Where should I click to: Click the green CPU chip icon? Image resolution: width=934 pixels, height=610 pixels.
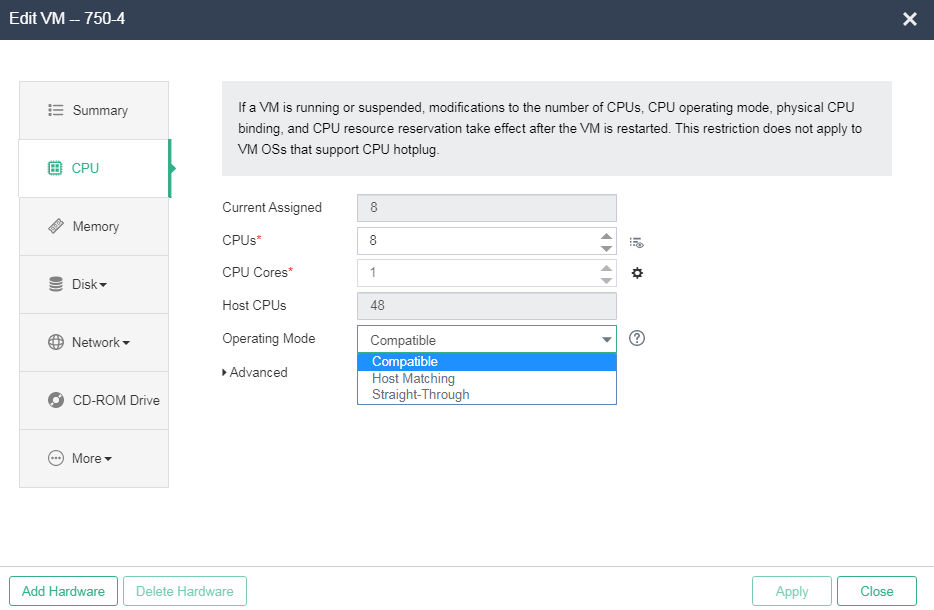55,169
